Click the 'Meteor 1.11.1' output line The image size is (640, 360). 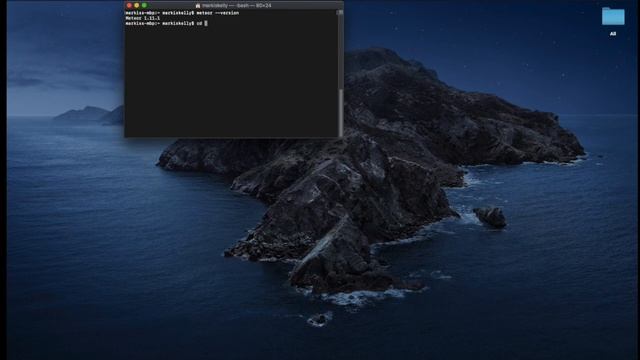coord(142,18)
